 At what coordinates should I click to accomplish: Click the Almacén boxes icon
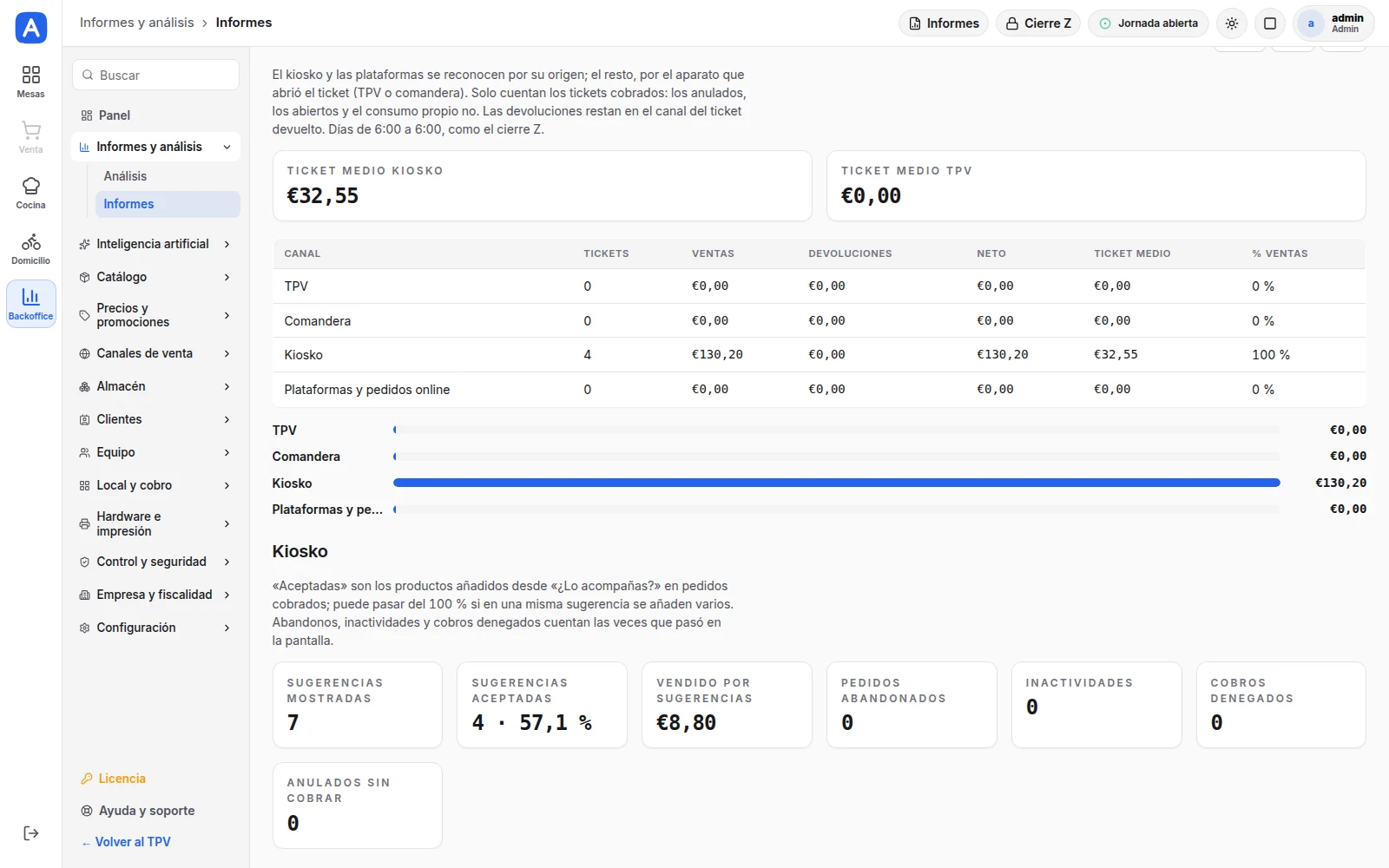84,386
